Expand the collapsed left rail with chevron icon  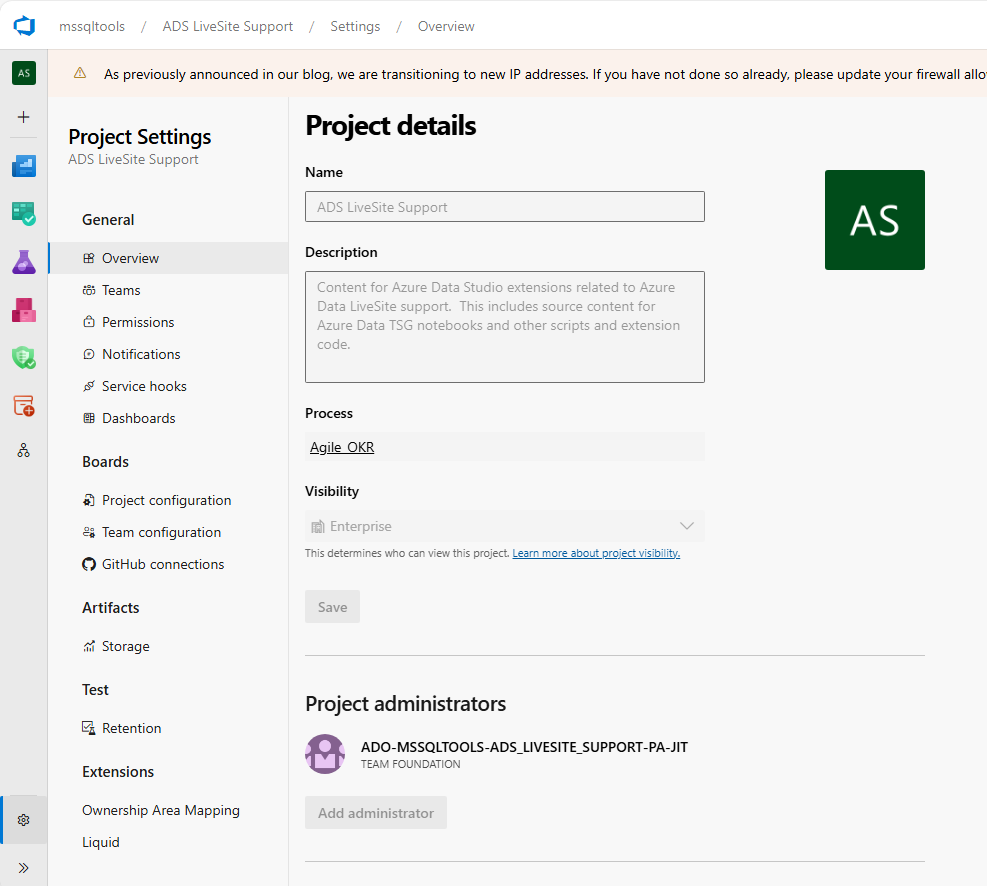coord(23,867)
